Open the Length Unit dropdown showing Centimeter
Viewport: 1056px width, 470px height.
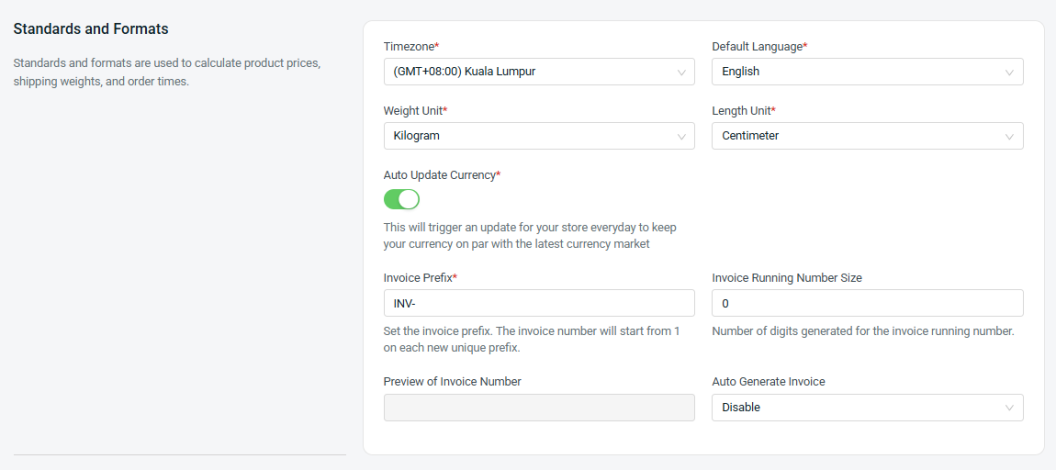858,136
